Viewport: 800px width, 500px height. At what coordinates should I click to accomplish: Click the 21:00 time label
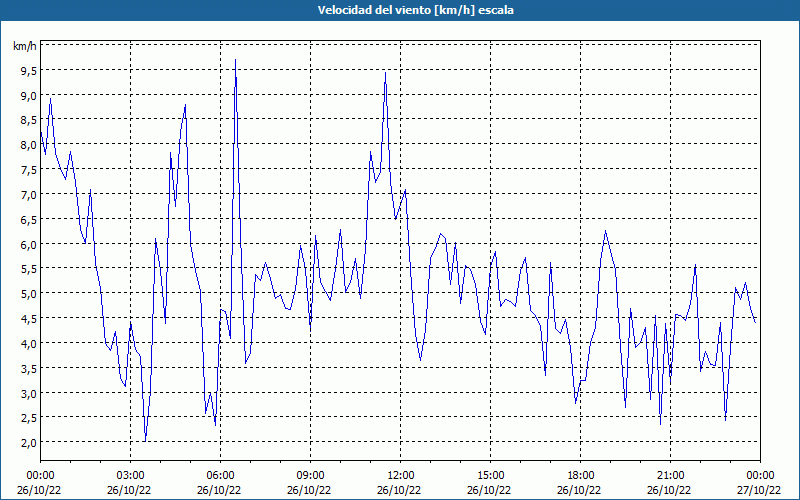point(670,476)
